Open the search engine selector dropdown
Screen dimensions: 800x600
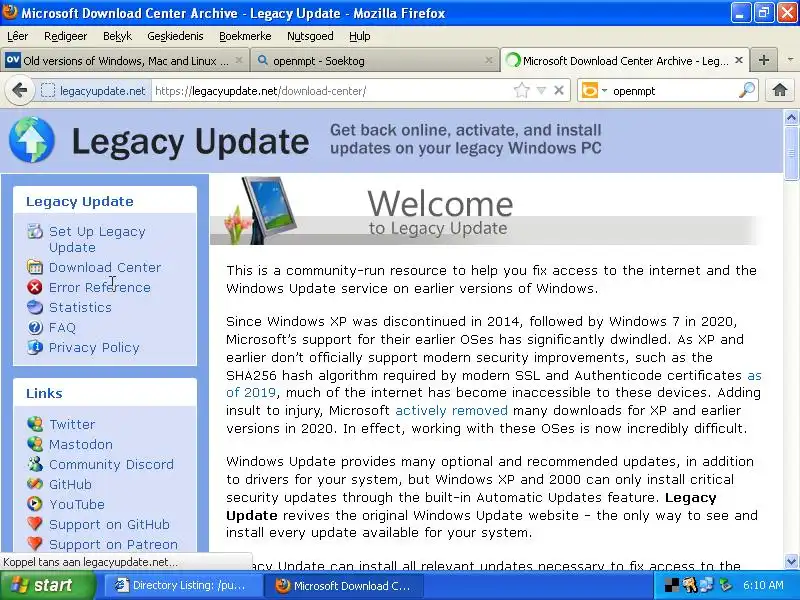[x=605, y=91]
